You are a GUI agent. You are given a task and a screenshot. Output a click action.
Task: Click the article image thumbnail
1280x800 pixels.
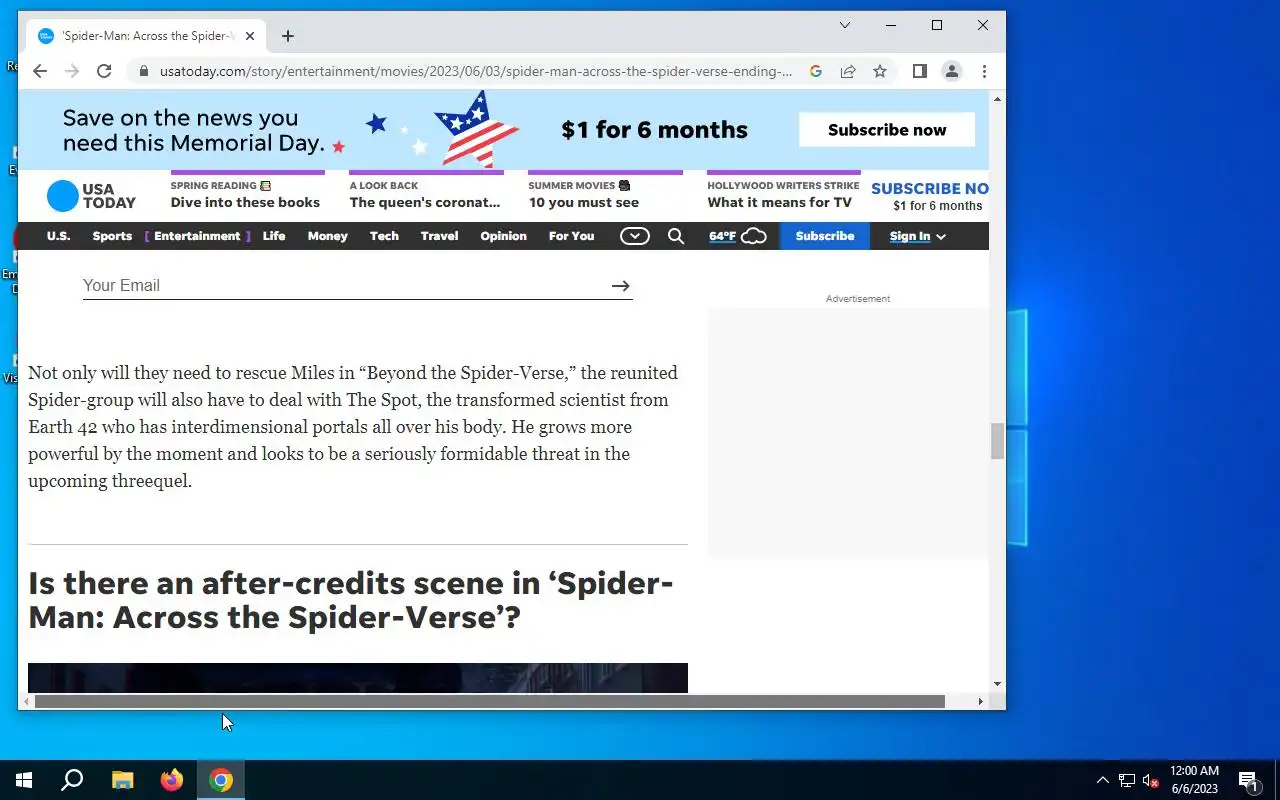[358, 678]
